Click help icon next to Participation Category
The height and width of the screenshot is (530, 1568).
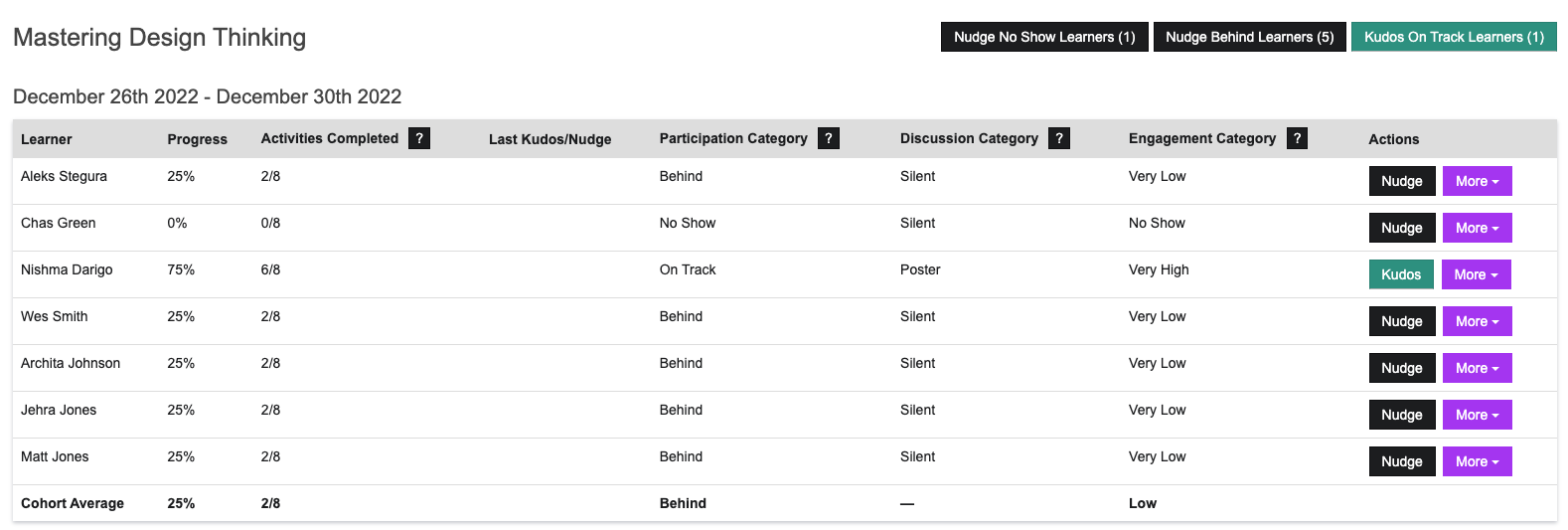pos(828,138)
